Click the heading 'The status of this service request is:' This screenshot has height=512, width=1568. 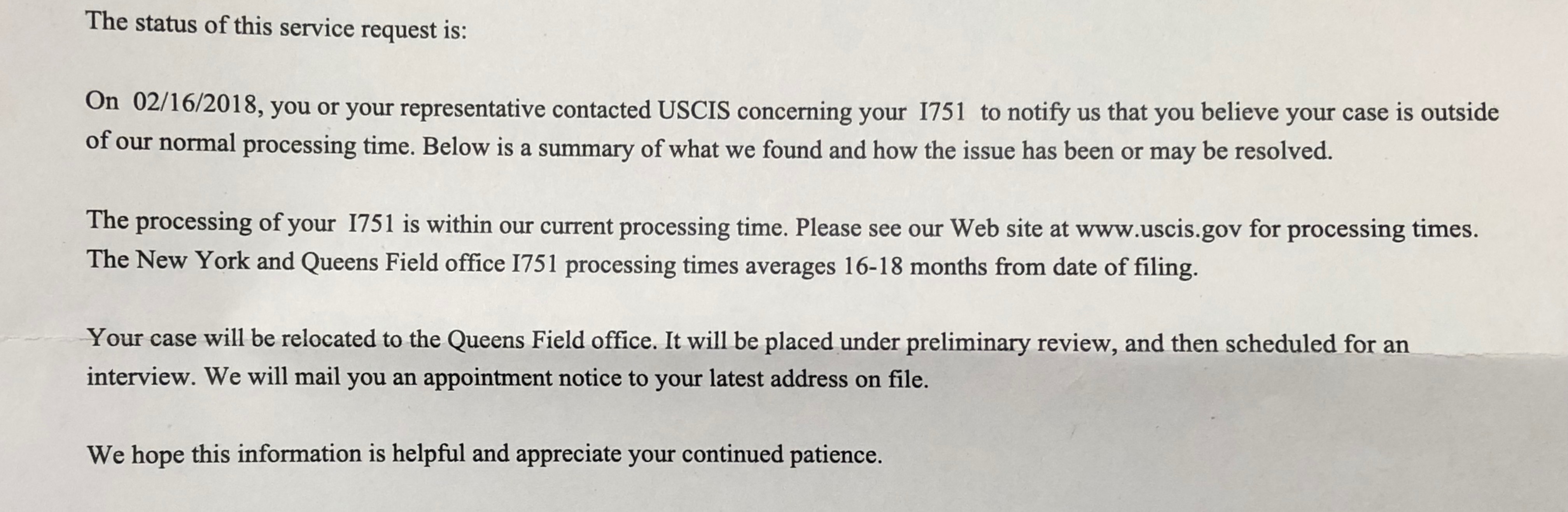[276, 26]
